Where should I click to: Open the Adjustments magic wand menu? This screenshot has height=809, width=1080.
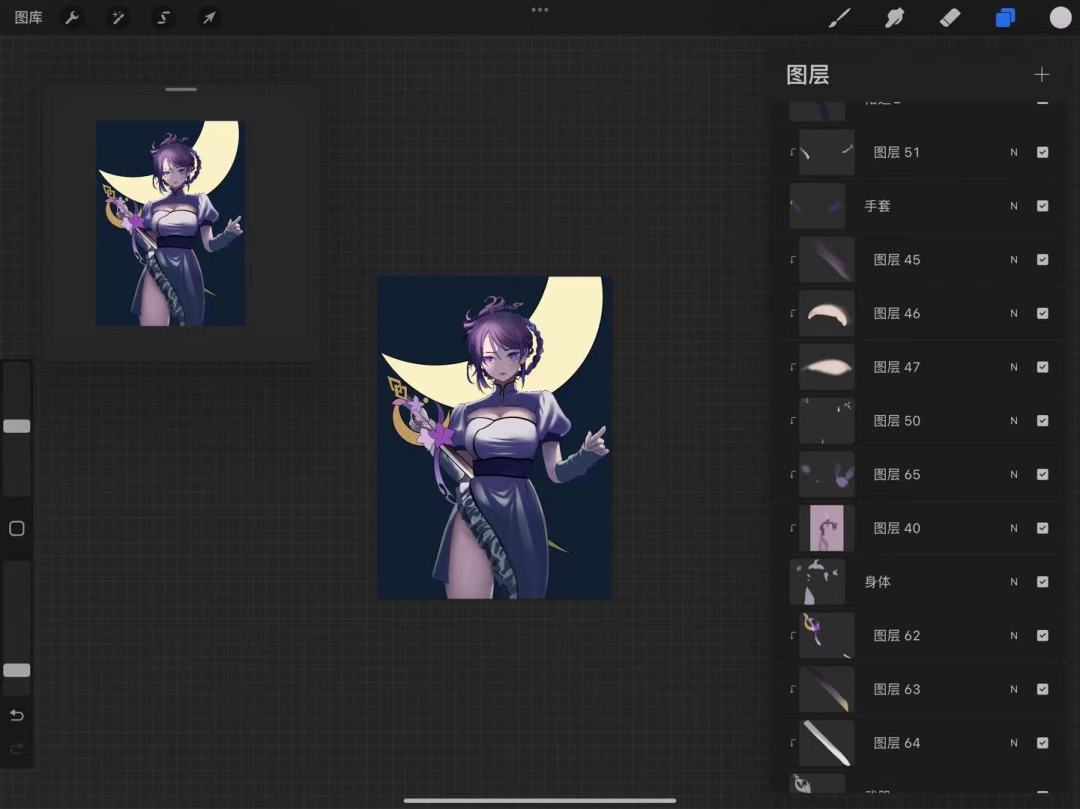coord(118,17)
